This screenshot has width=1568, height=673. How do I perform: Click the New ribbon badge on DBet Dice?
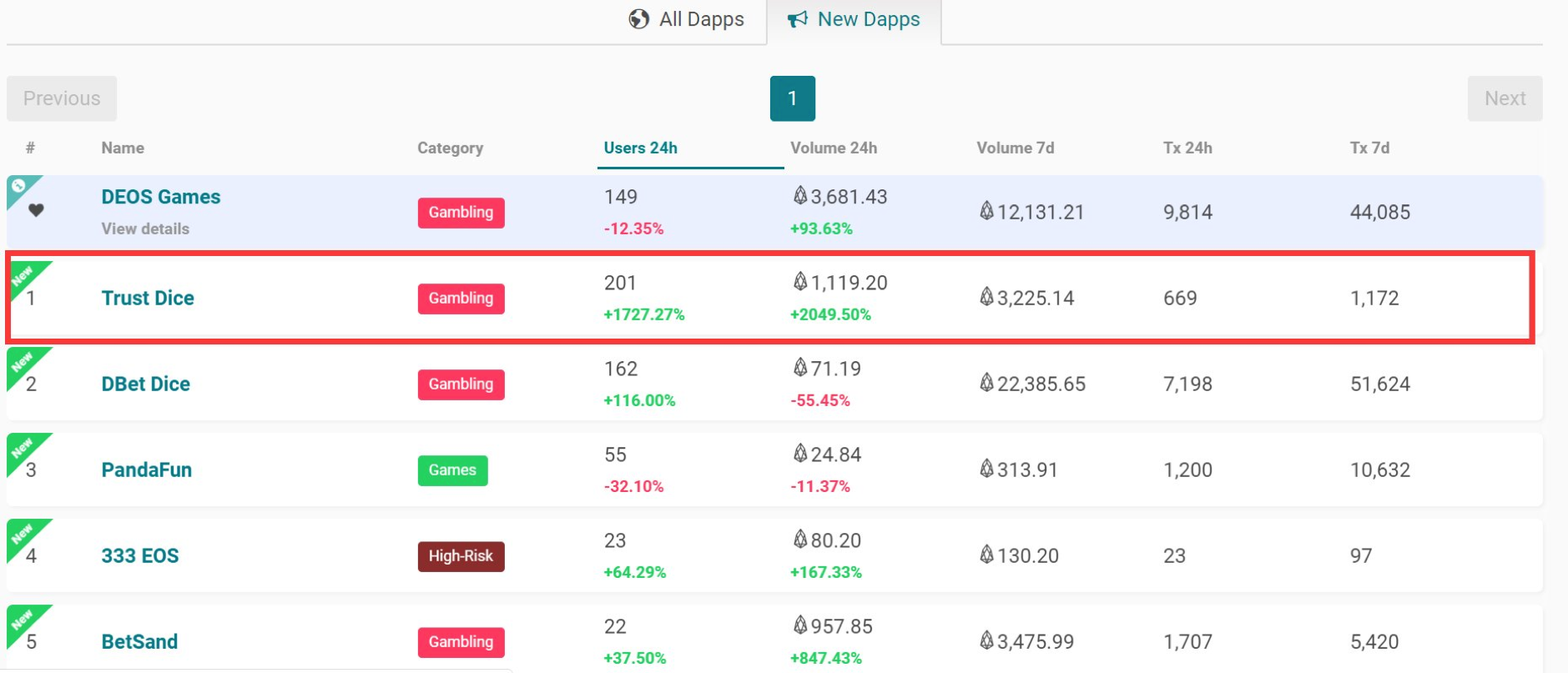tap(23, 363)
